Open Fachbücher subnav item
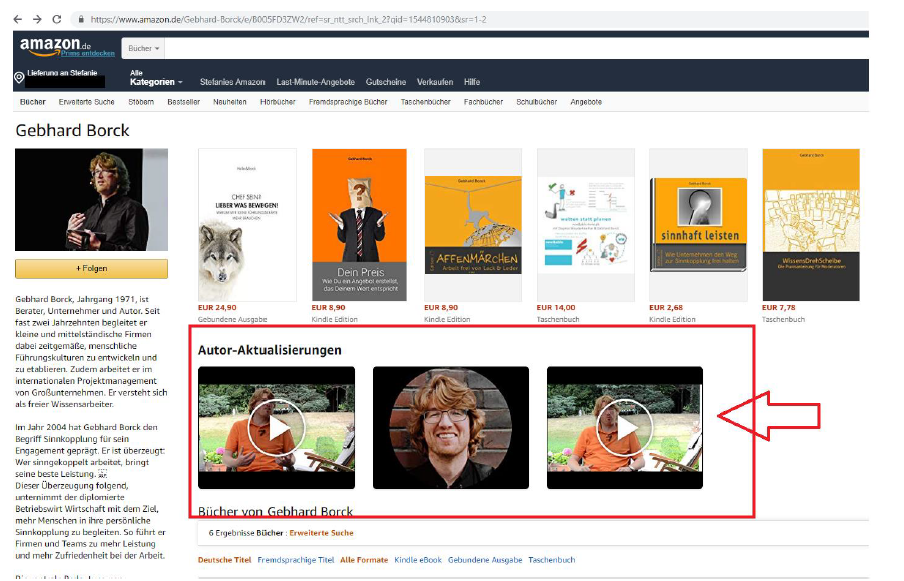The height and width of the screenshot is (581, 904). click(483, 102)
